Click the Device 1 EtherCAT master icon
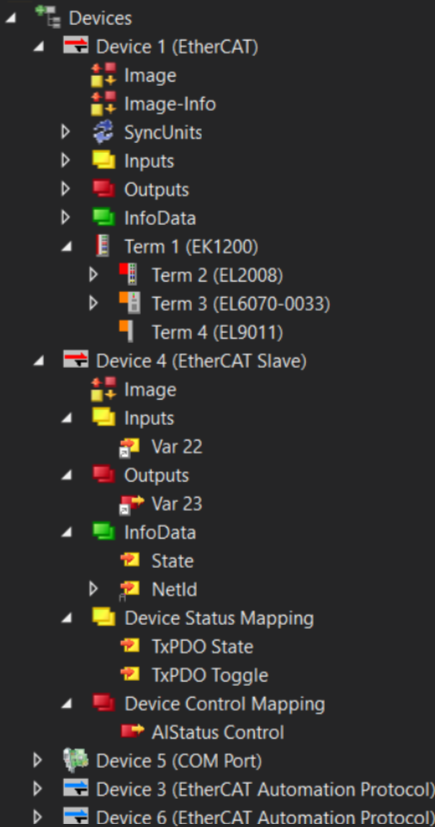The image size is (435, 827). (x=75, y=46)
